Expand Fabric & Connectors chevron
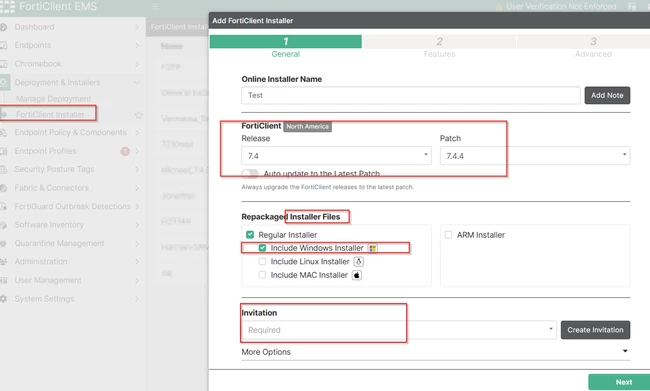650x391 pixels. click(x=137, y=188)
